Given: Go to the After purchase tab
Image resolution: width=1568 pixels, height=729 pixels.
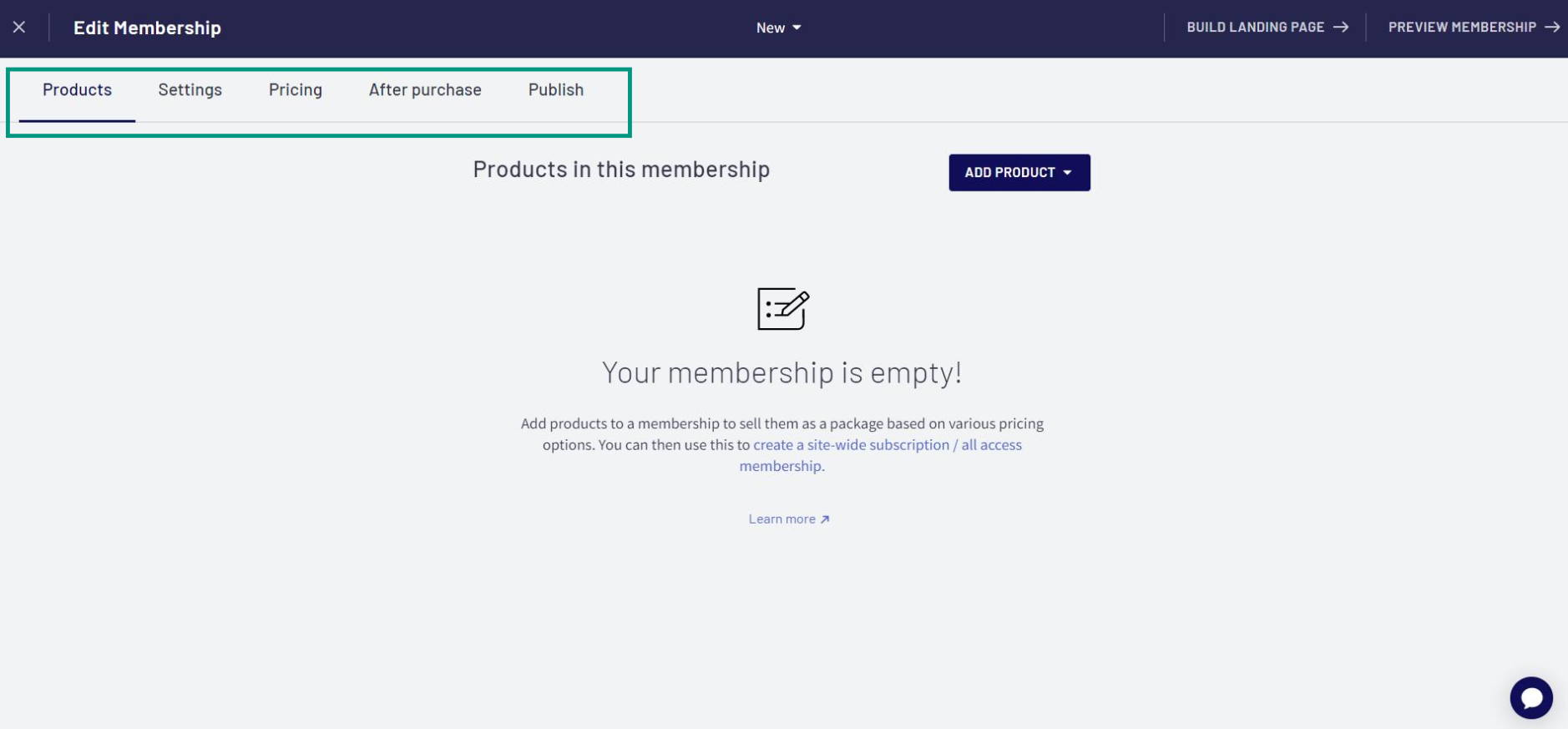Looking at the screenshot, I should point(425,90).
